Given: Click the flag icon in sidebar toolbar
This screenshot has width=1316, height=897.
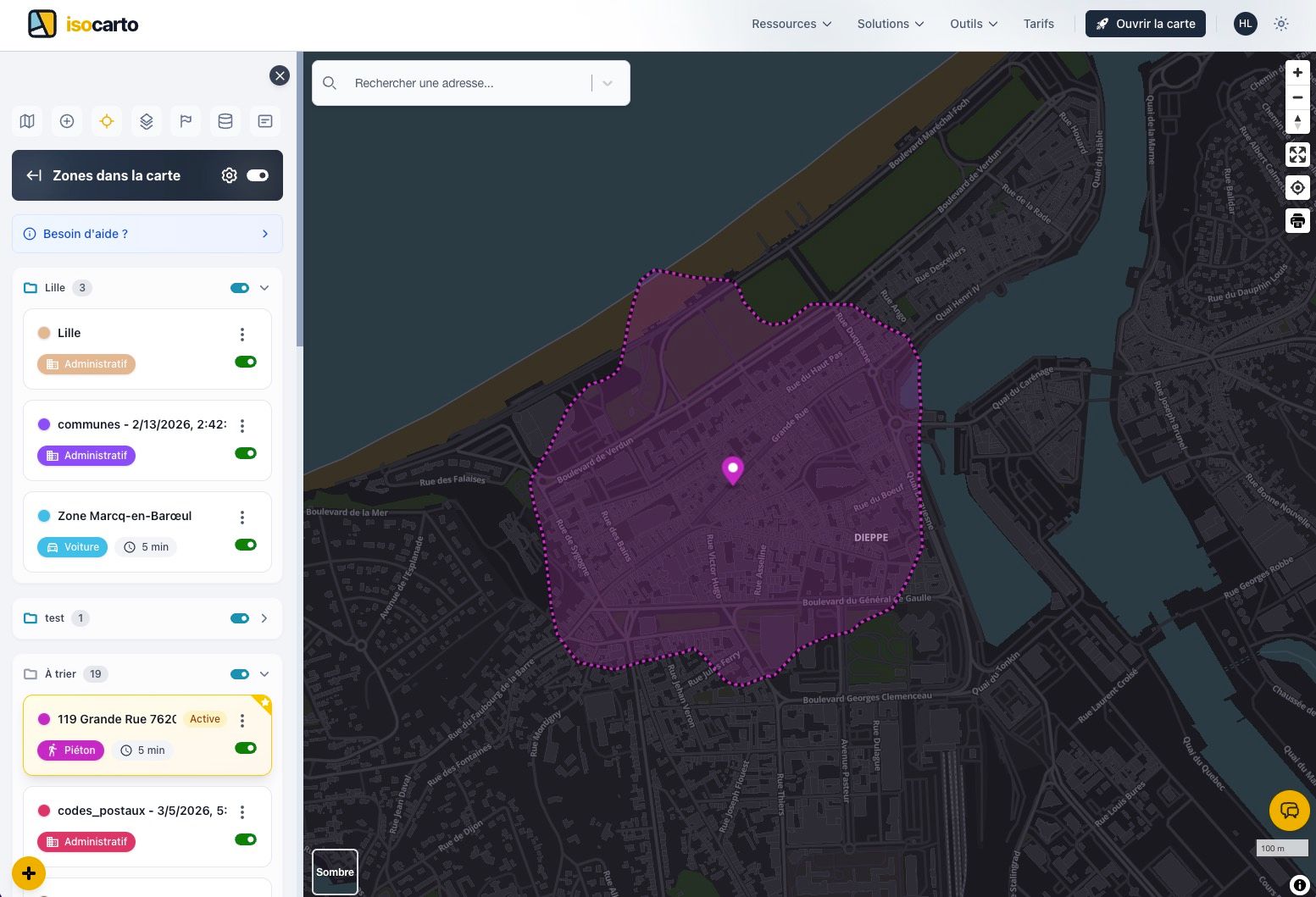Looking at the screenshot, I should click(186, 121).
